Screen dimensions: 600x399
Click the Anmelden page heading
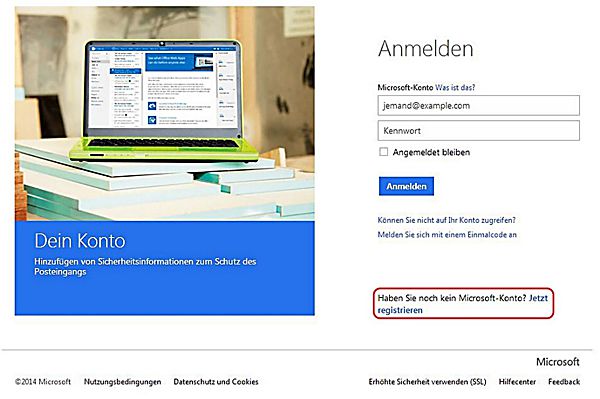(426, 49)
